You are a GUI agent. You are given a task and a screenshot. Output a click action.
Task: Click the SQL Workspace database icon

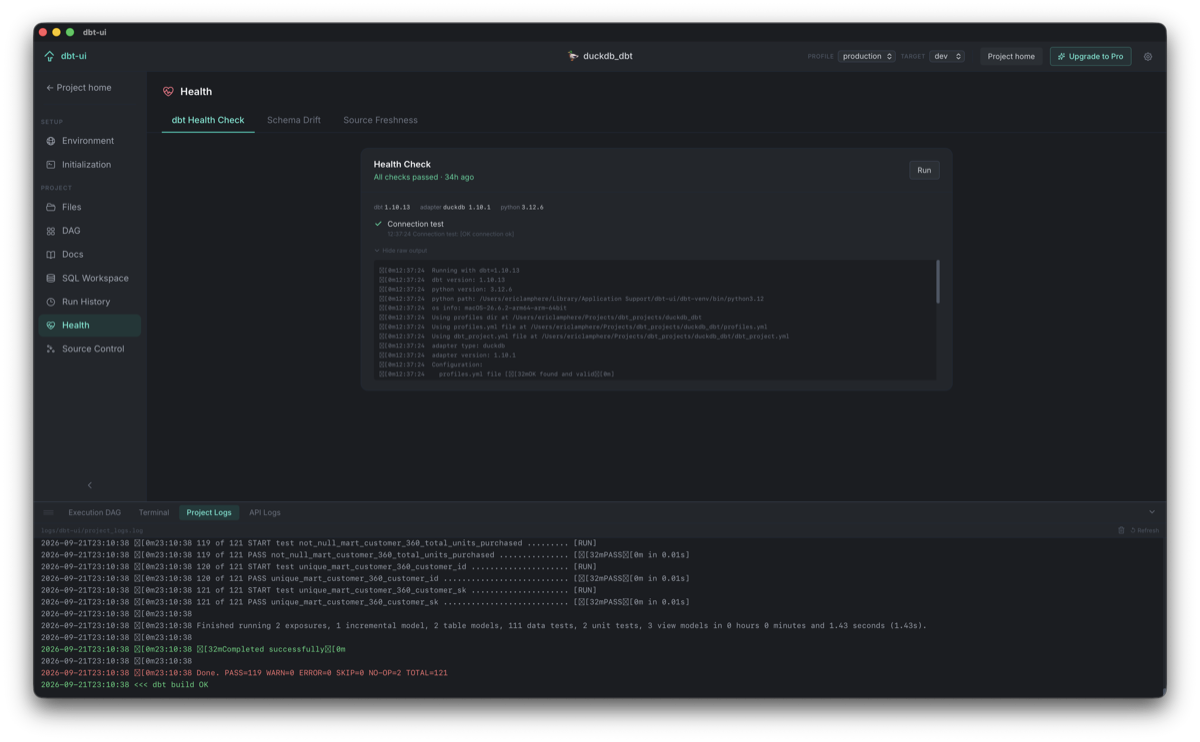pos(51,278)
